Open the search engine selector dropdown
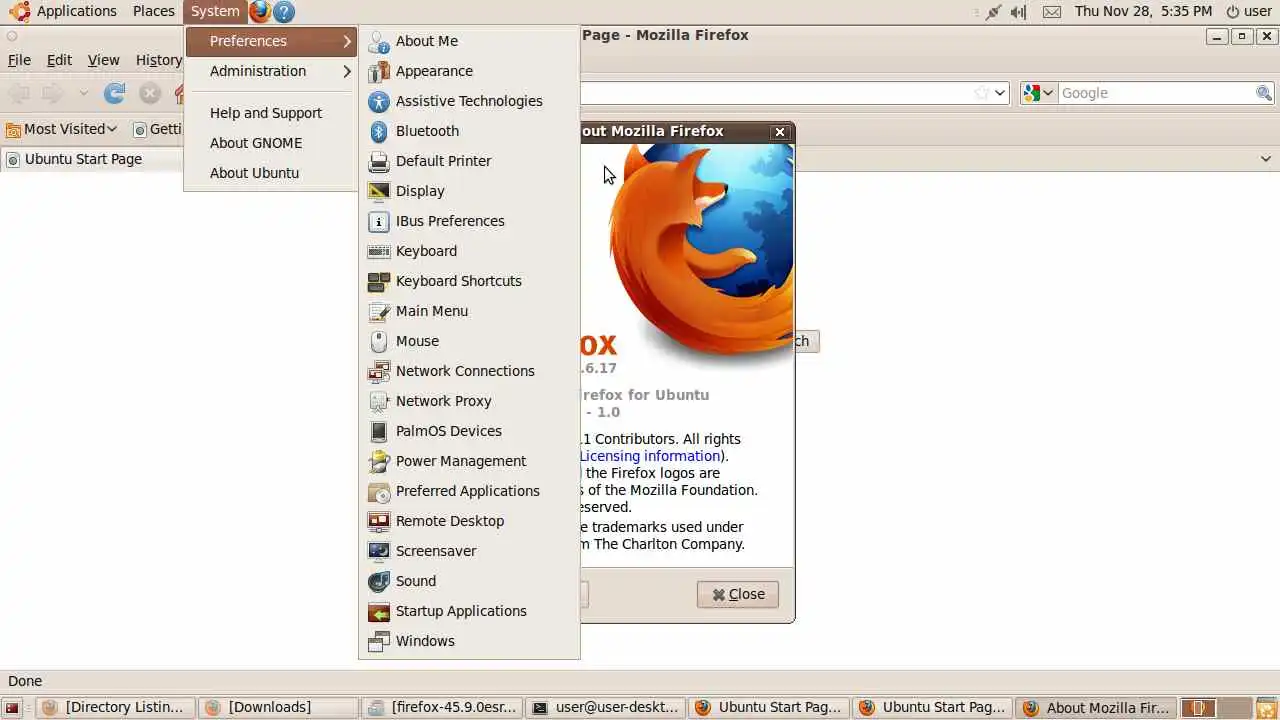This screenshot has height=720, width=1280. coord(1038,93)
